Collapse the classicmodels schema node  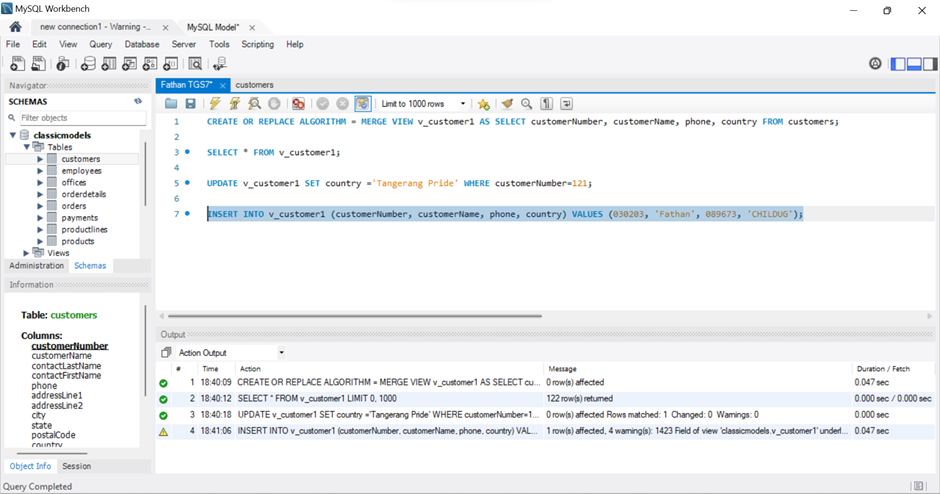coord(13,135)
